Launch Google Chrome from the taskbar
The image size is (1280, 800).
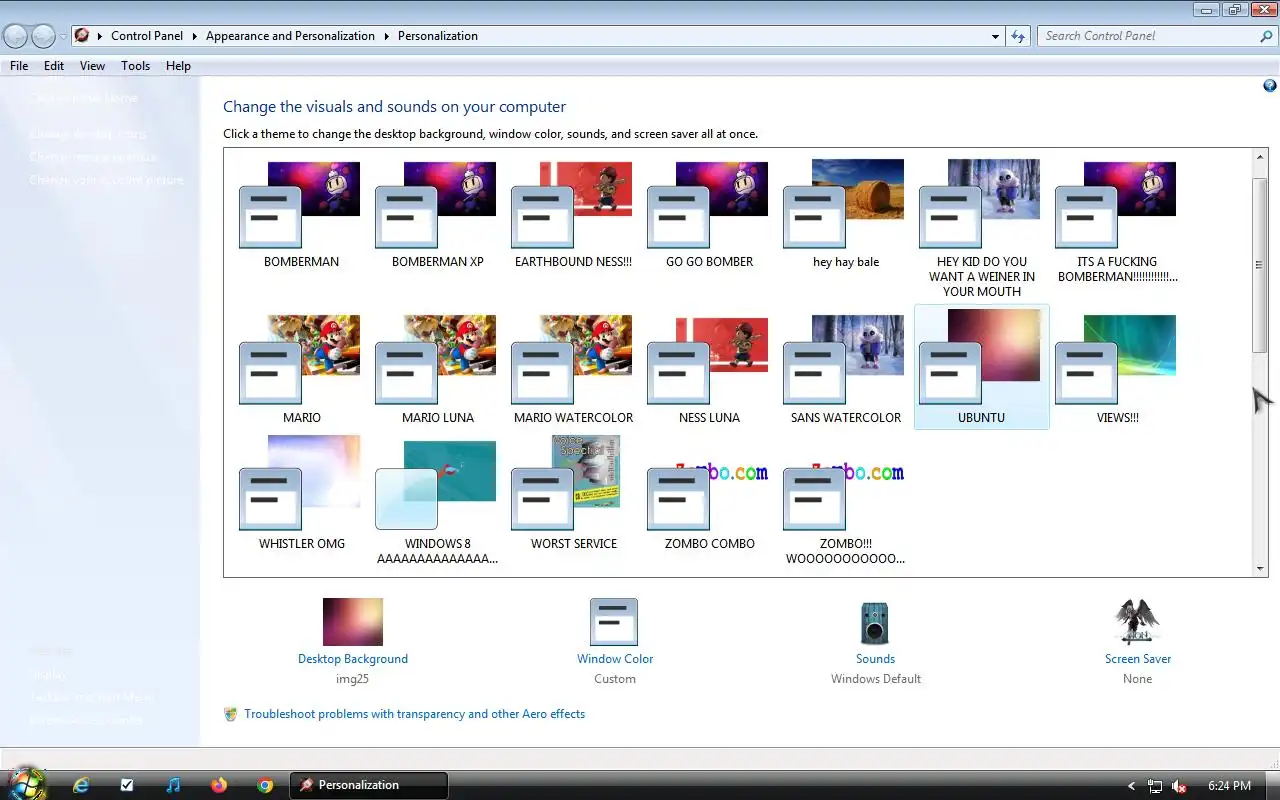point(265,785)
